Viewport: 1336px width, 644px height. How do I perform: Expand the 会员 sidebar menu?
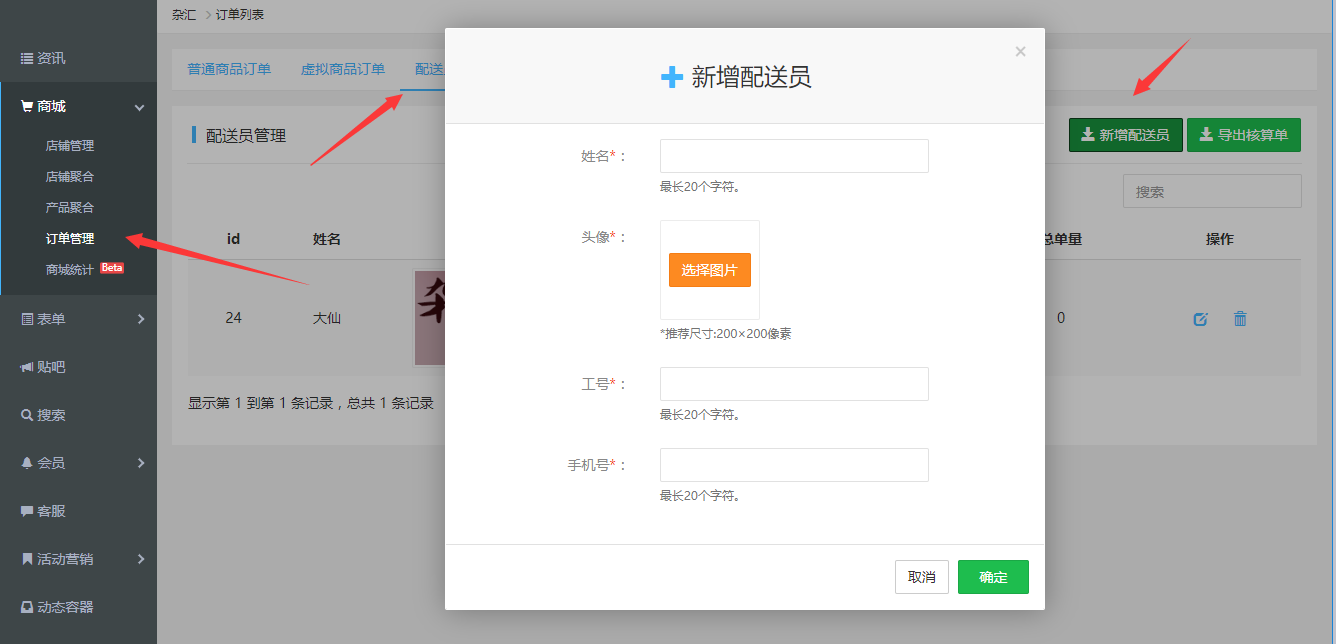(141, 463)
